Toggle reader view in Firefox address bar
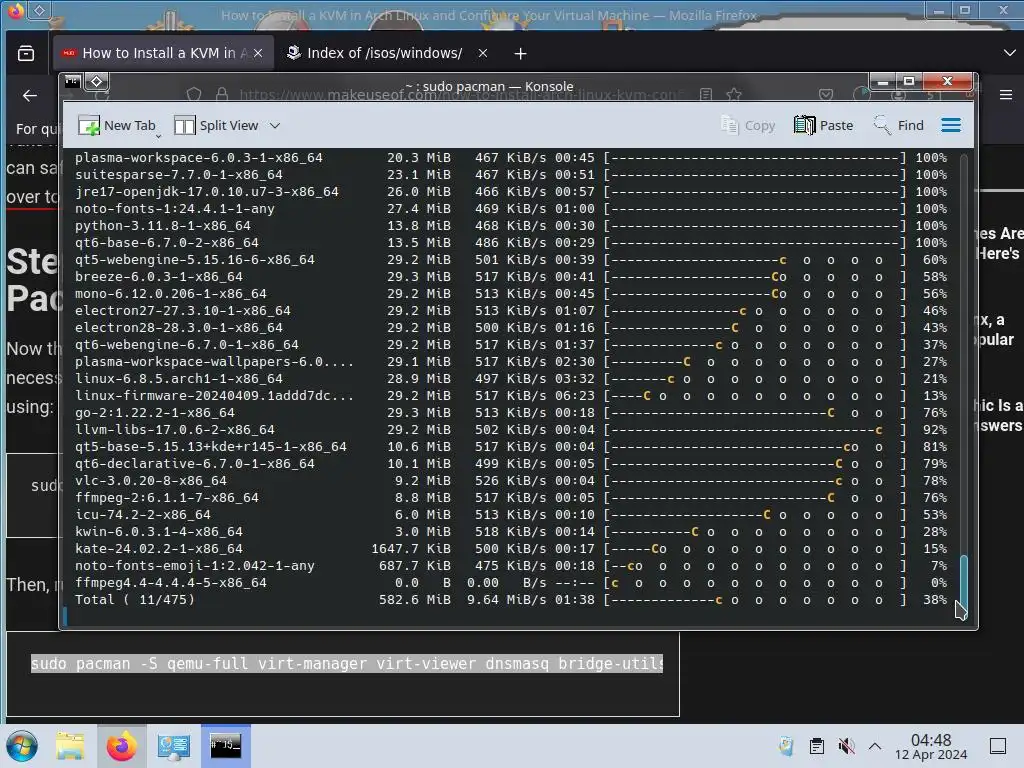Viewport: 1024px width, 768px height. (x=706, y=95)
